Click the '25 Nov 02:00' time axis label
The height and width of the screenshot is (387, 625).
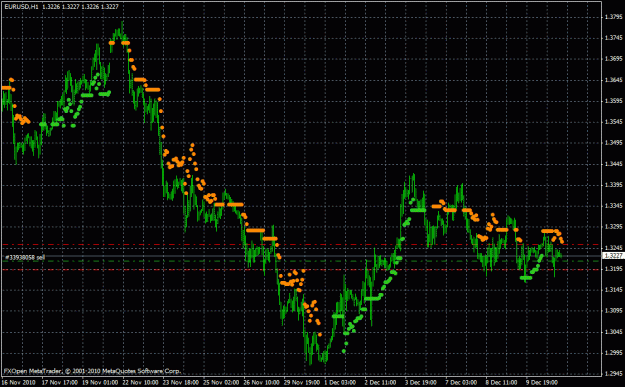[x=221, y=382]
